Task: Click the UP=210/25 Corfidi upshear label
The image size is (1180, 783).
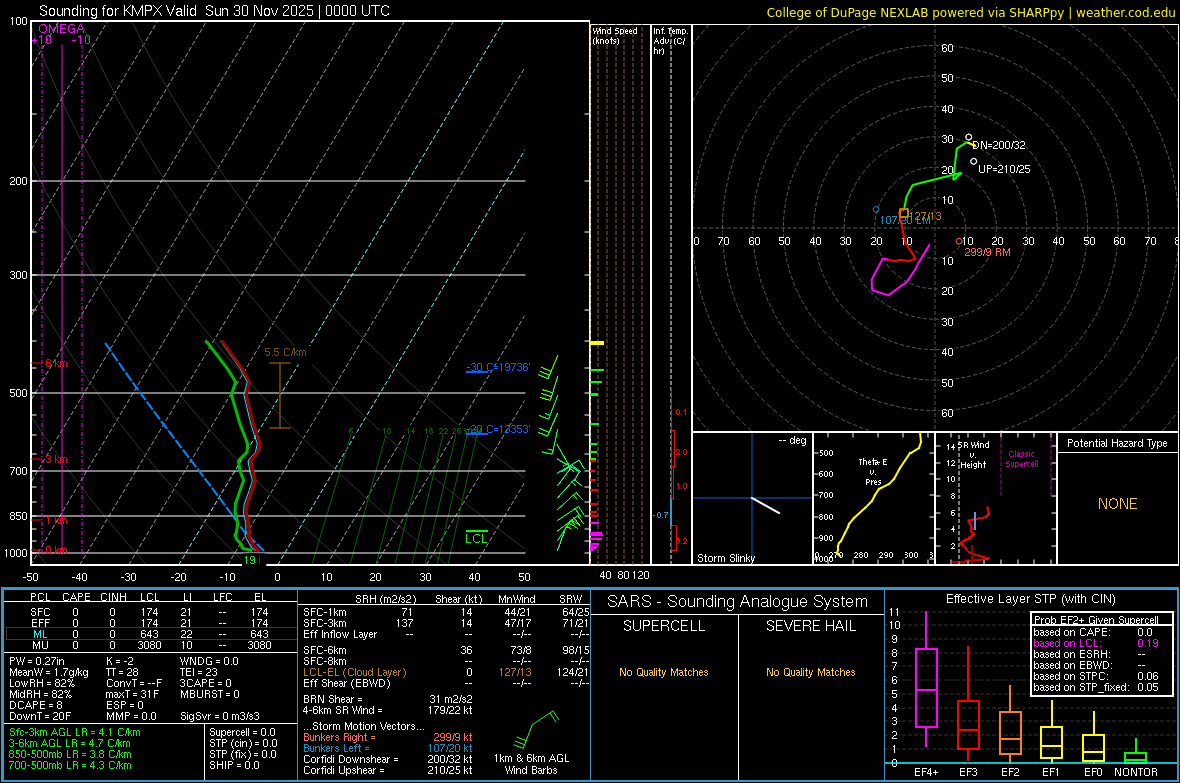Action: pyautogui.click(x=1004, y=169)
